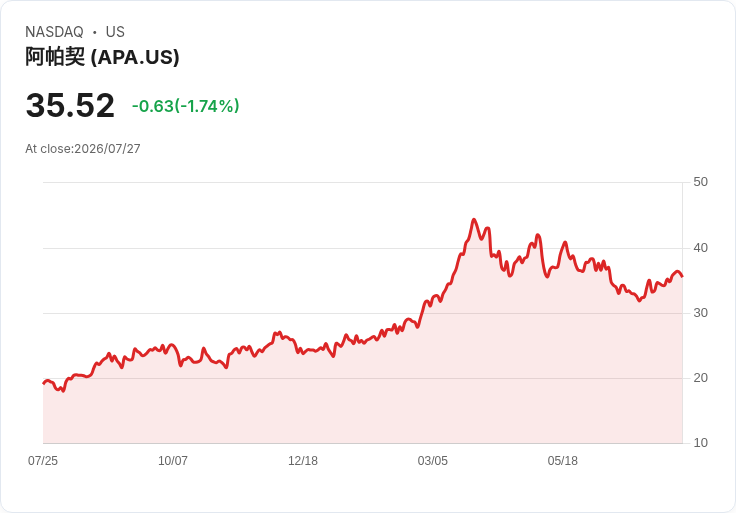Click the rightmost end of the price line
The width and height of the screenshot is (736, 513).
coord(682,276)
